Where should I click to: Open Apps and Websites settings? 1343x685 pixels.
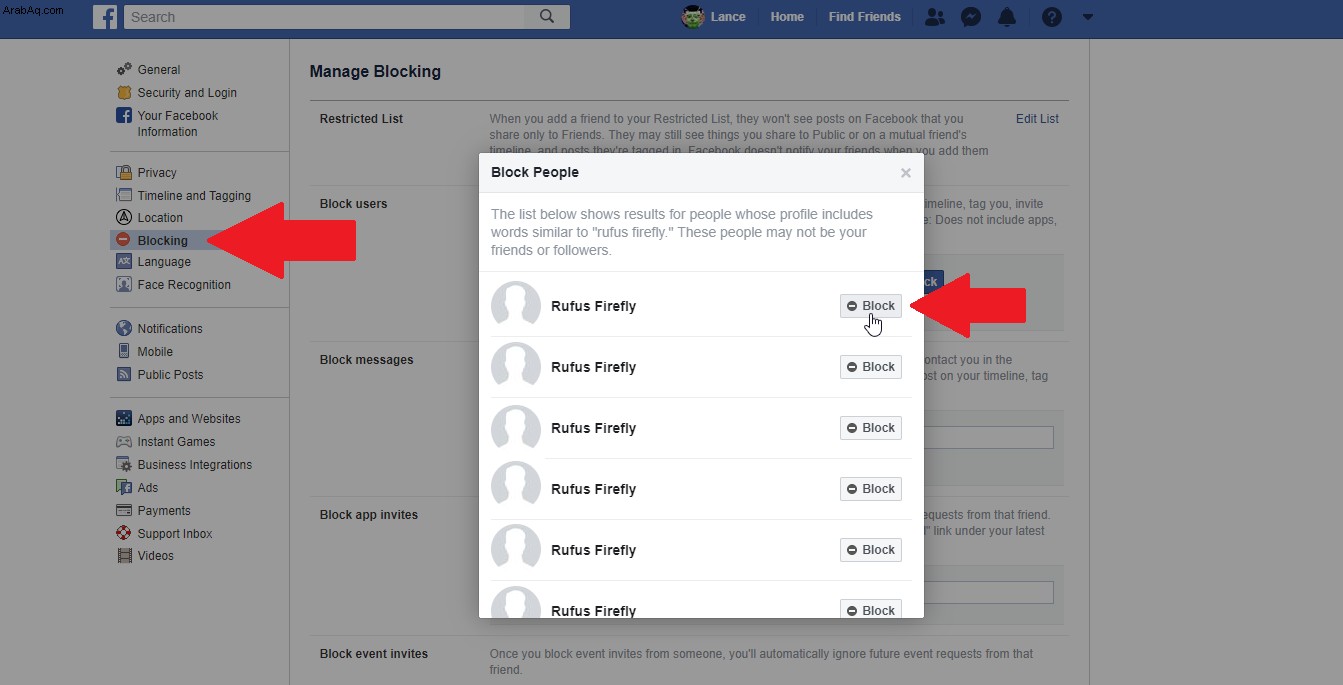coord(189,419)
